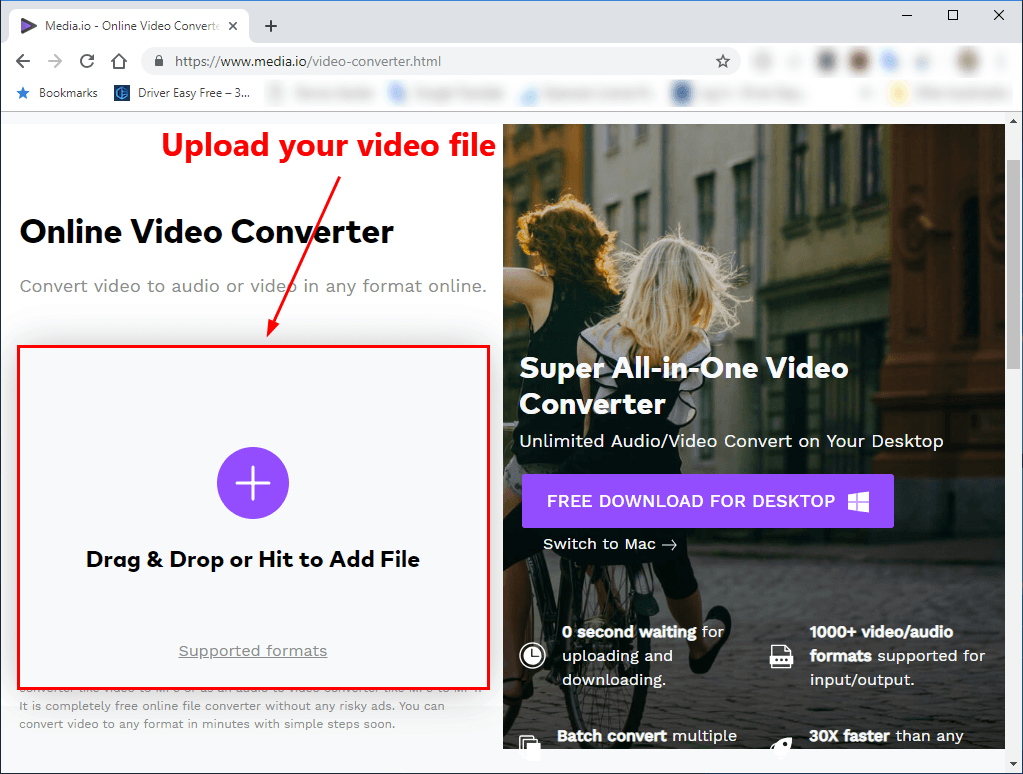Click the '1000+ video/audio formats' feature text
This screenshot has height=774, width=1023.
[897, 656]
